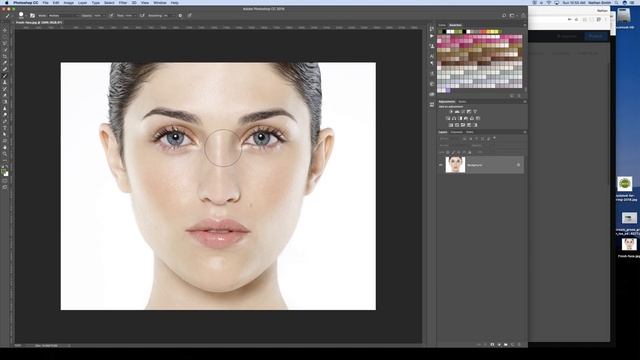
Task: Select the Zoom tool
Action: [x=5, y=154]
